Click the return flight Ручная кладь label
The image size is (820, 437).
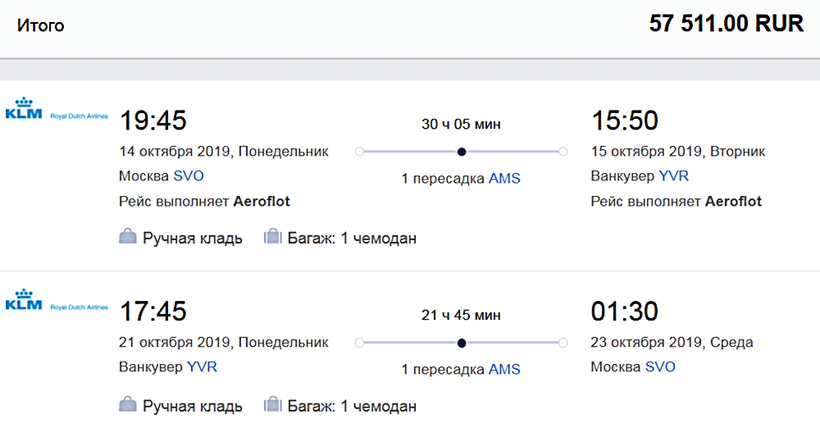pos(192,406)
